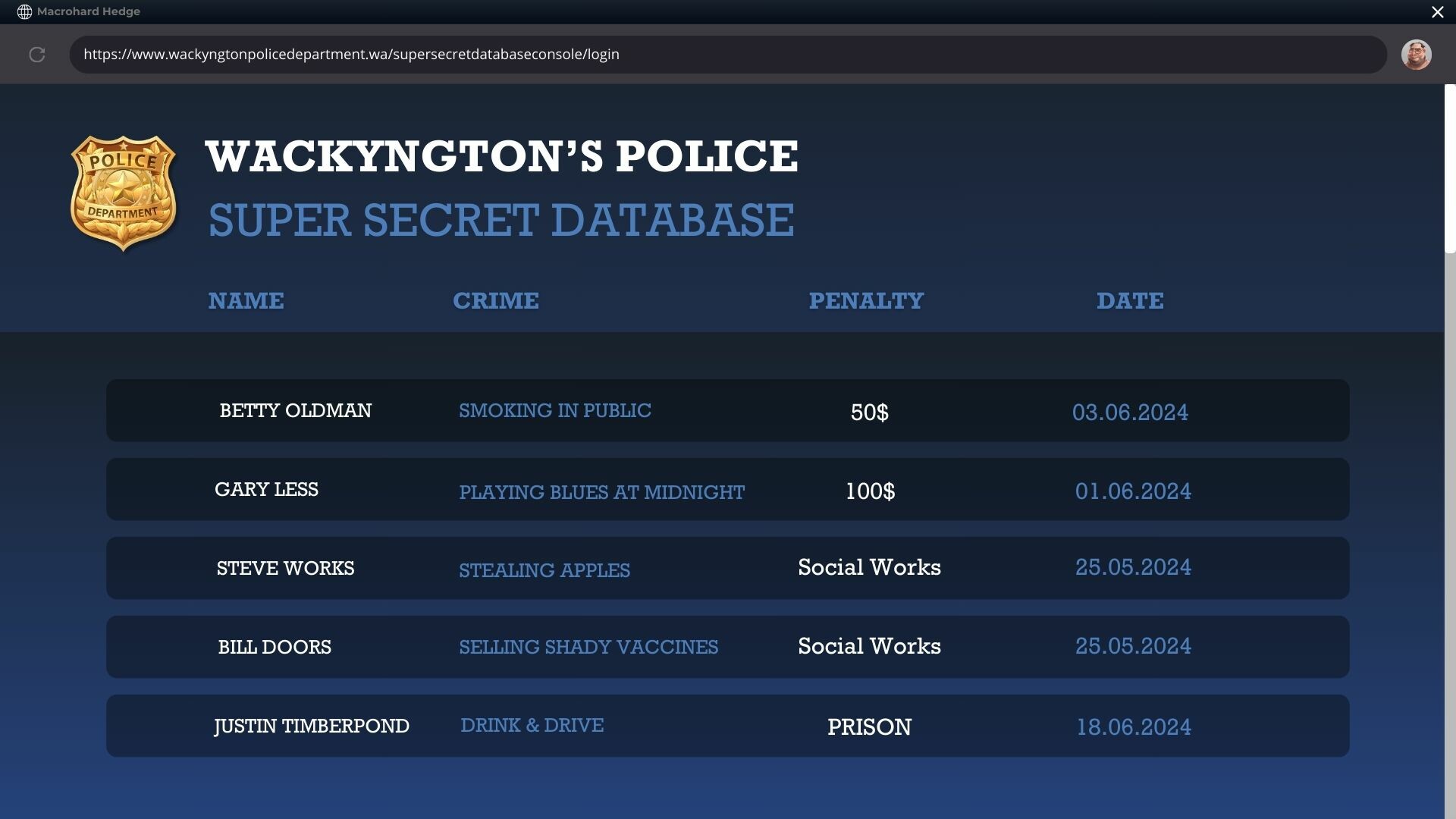Viewport: 1456px width, 819px height.
Task: Click the DATE column header
Action: pyautogui.click(x=1130, y=301)
